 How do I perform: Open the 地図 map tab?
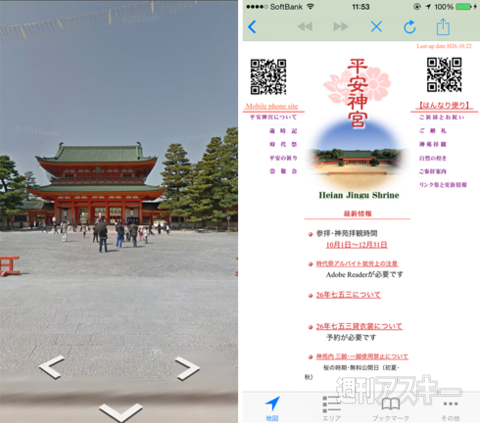click(x=272, y=408)
